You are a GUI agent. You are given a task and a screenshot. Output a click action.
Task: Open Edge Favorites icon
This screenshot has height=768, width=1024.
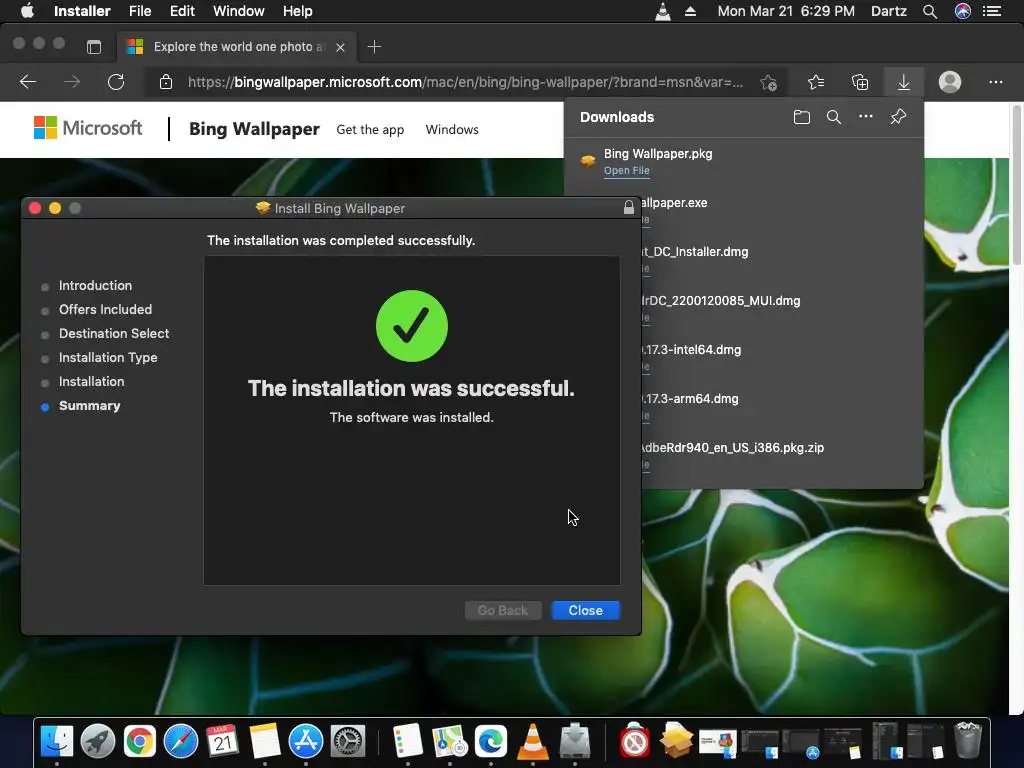click(816, 82)
